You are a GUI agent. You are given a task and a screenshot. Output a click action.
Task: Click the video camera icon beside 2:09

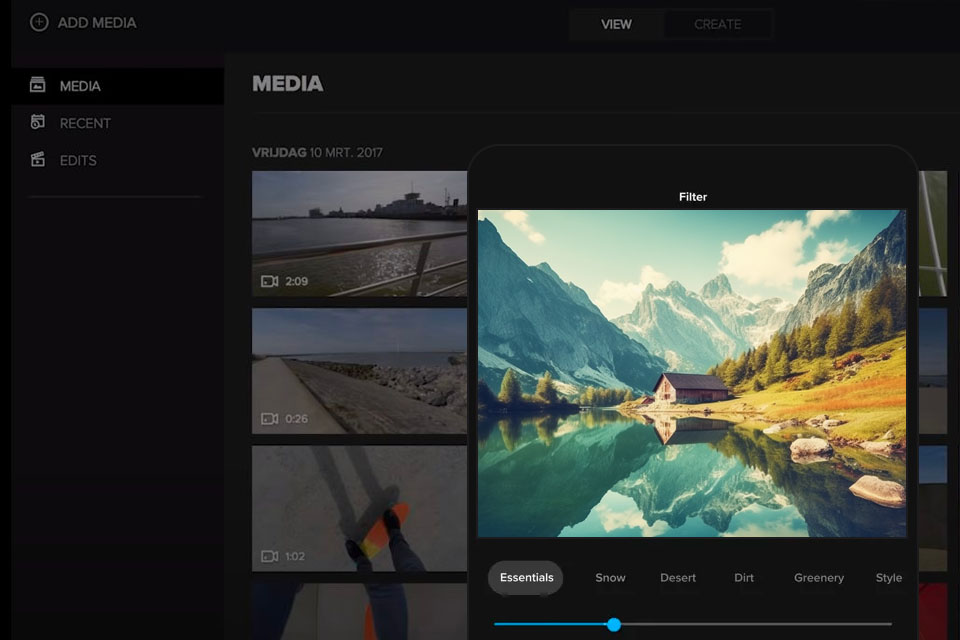[x=269, y=281]
